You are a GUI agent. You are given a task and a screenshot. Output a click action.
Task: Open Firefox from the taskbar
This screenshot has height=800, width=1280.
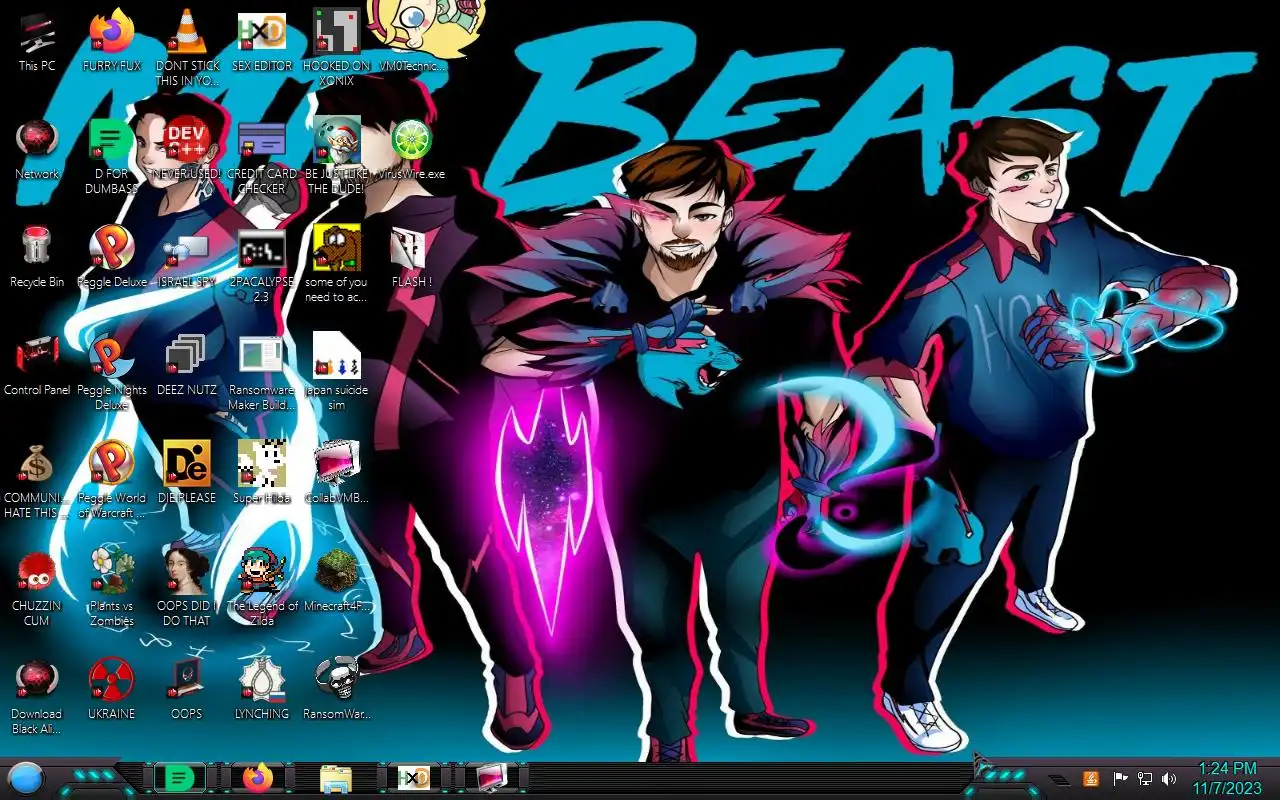click(x=257, y=777)
